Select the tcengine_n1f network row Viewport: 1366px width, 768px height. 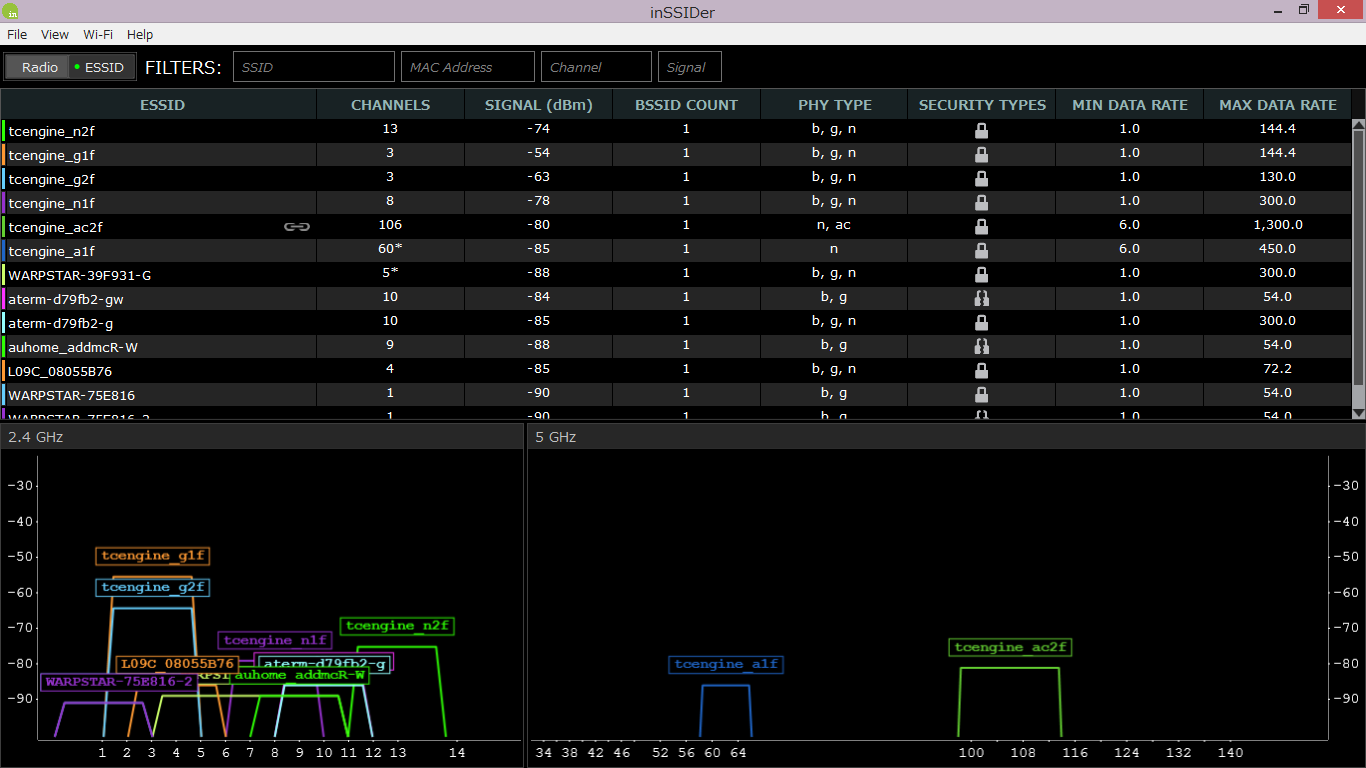pyautogui.click(x=676, y=202)
